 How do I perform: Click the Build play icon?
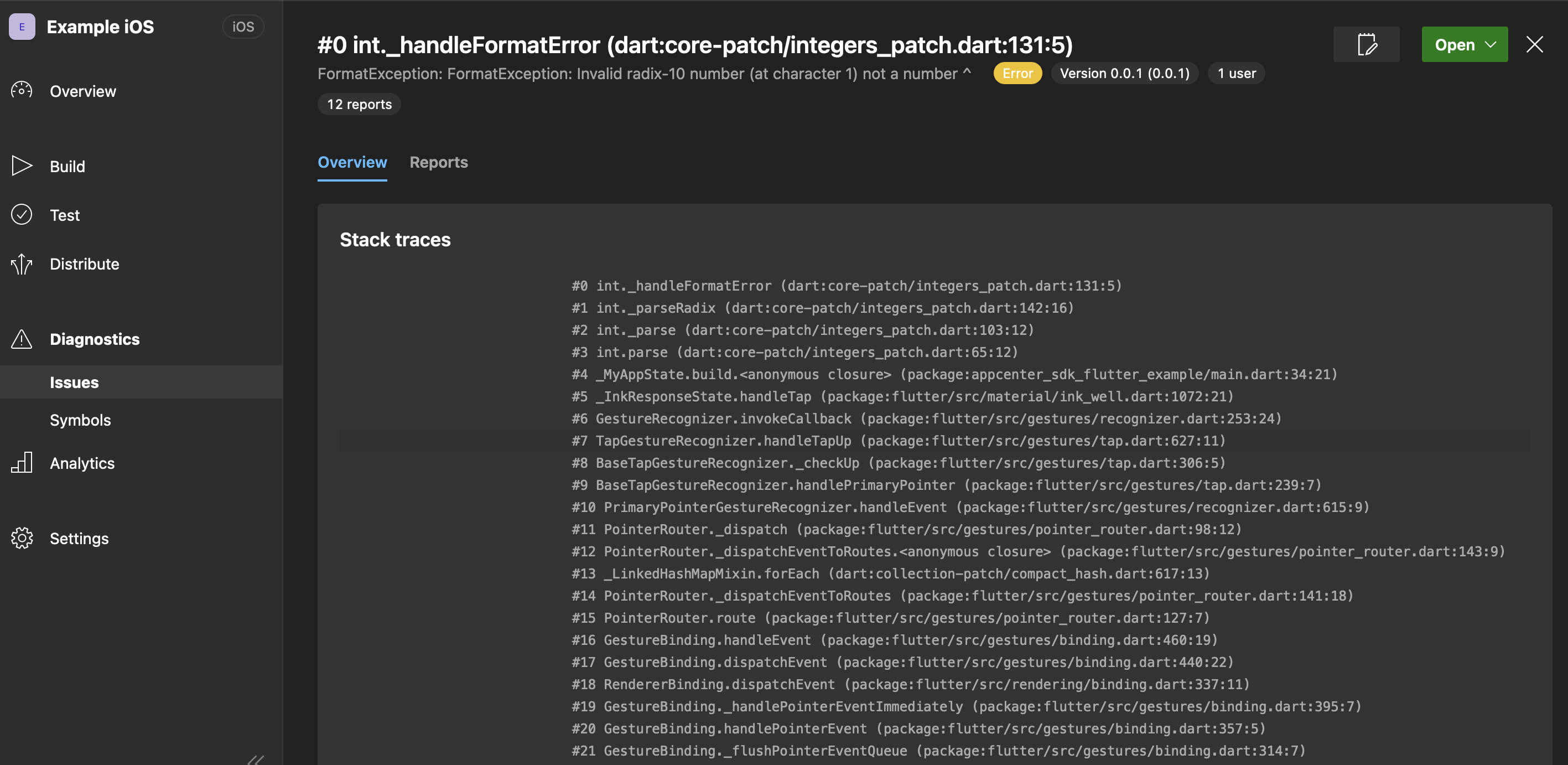pyautogui.click(x=22, y=166)
